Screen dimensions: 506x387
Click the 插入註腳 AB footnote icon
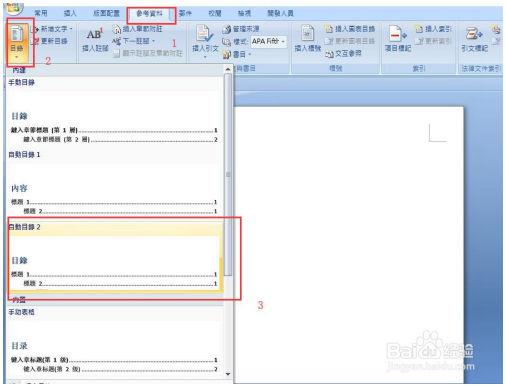[x=95, y=35]
